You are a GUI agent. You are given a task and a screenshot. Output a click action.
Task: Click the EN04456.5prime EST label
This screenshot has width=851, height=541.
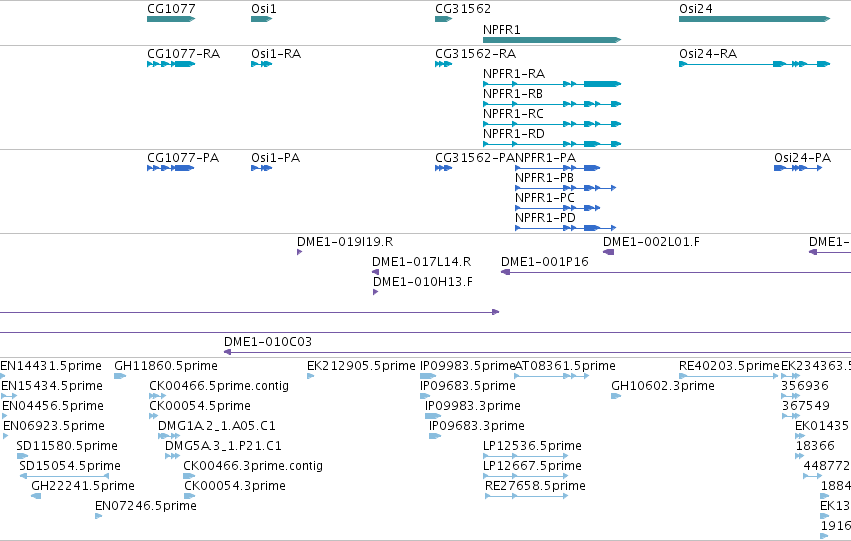(x=53, y=406)
